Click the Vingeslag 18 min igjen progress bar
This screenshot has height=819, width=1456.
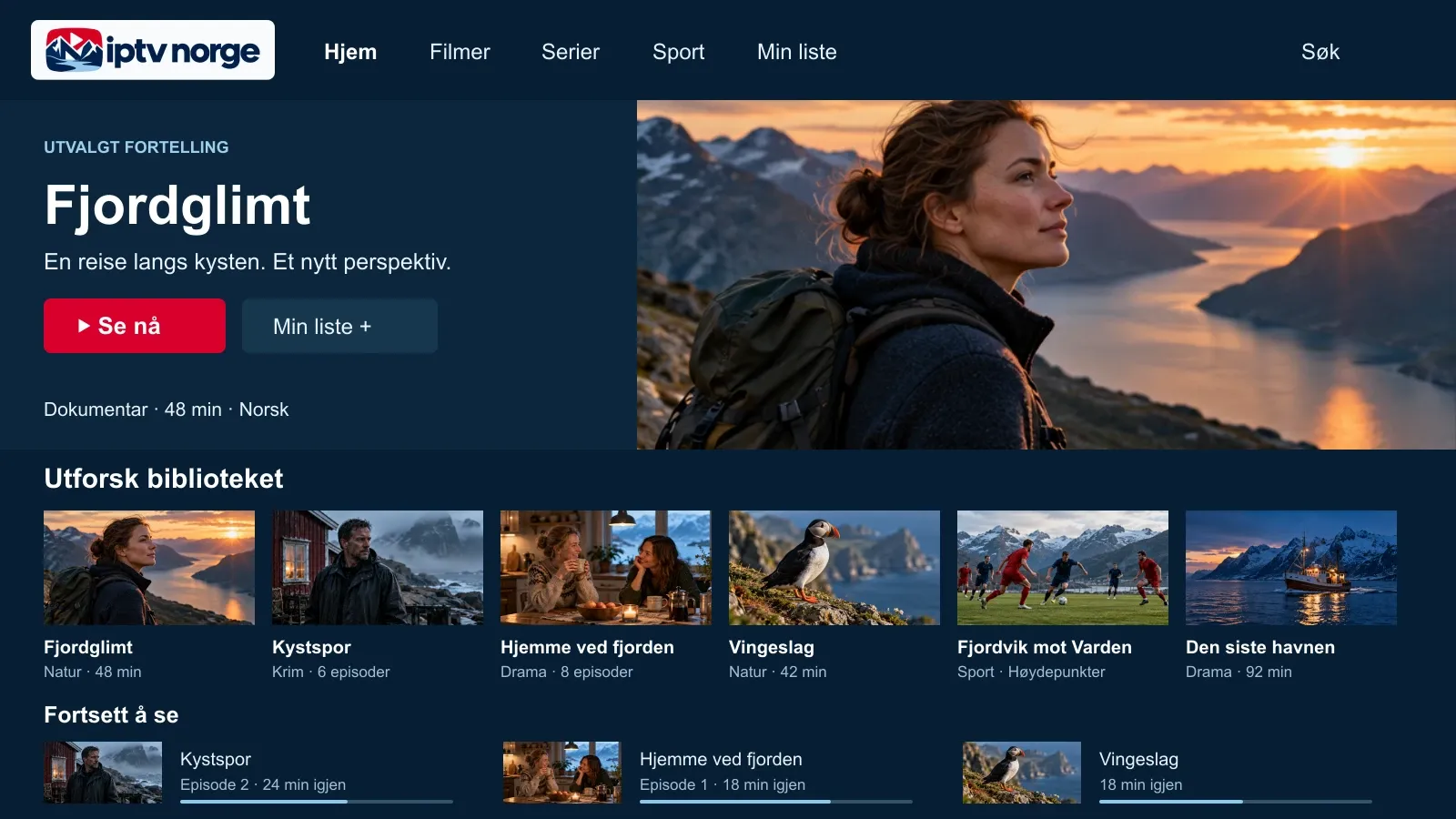point(1236,802)
